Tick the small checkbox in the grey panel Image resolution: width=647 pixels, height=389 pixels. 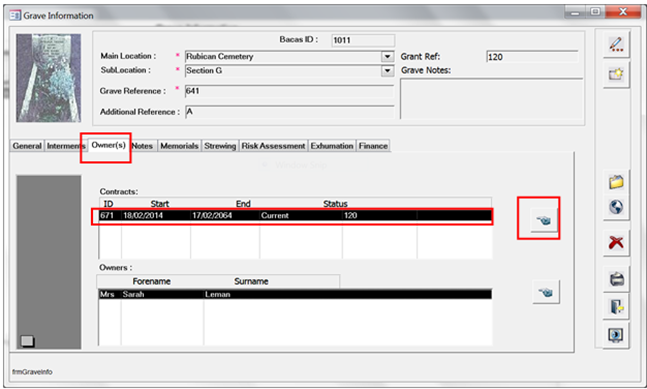tap(27, 341)
